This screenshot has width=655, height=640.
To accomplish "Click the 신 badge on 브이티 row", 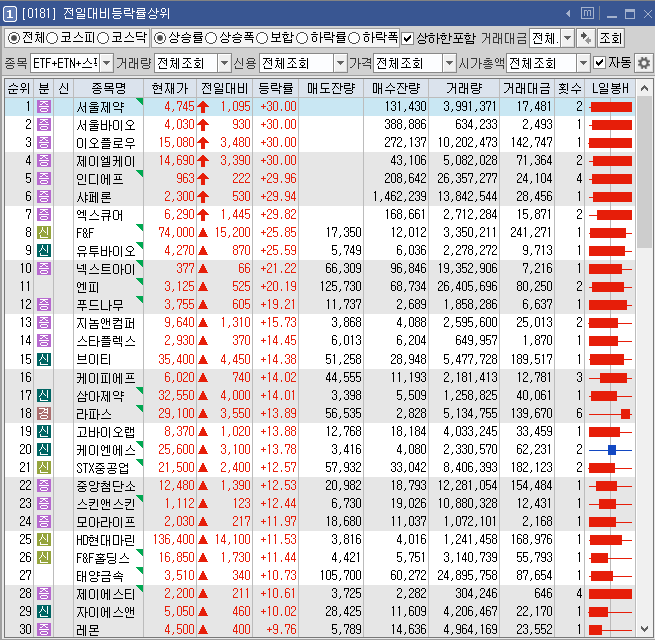I will (x=44, y=359).
